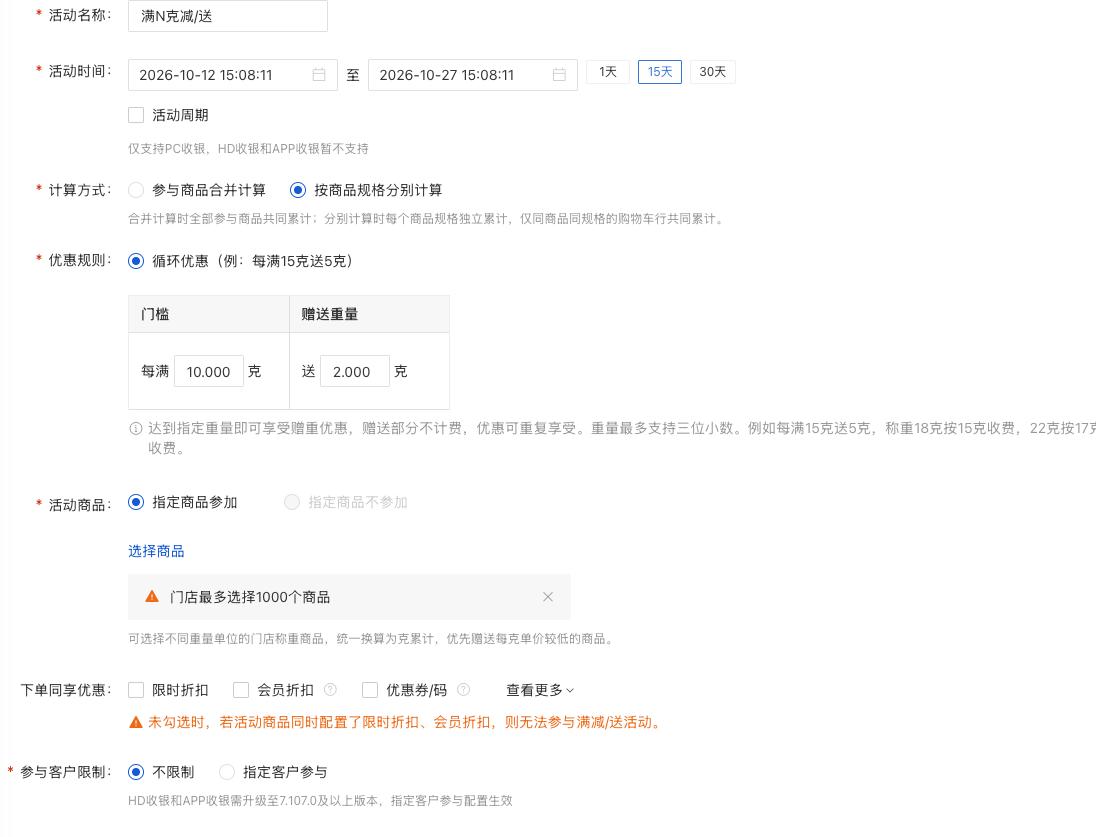Click the 赠送重量 table header
This screenshot has width=1096, height=837.
[369, 314]
